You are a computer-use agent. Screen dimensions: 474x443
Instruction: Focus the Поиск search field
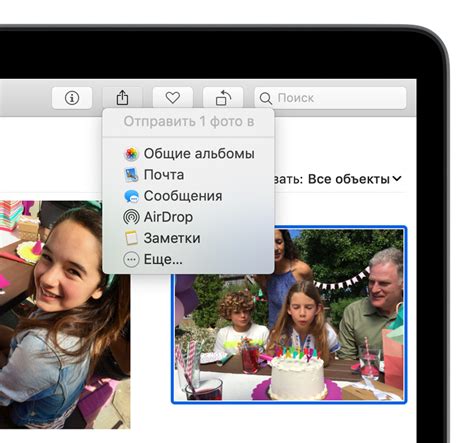pos(330,98)
